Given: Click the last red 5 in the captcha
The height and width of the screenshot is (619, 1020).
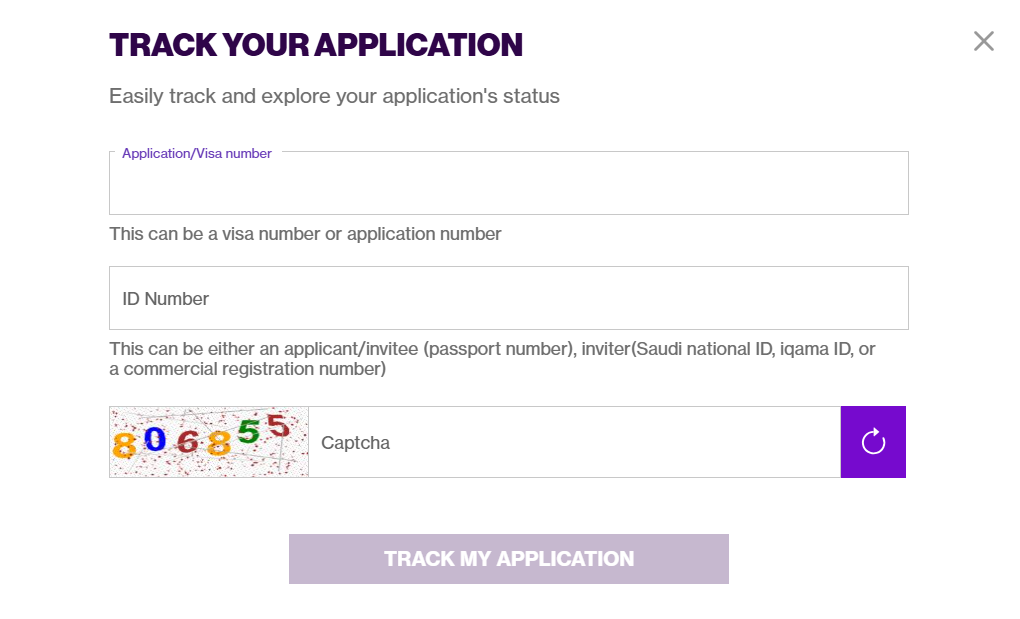Looking at the screenshot, I should [x=278, y=426].
